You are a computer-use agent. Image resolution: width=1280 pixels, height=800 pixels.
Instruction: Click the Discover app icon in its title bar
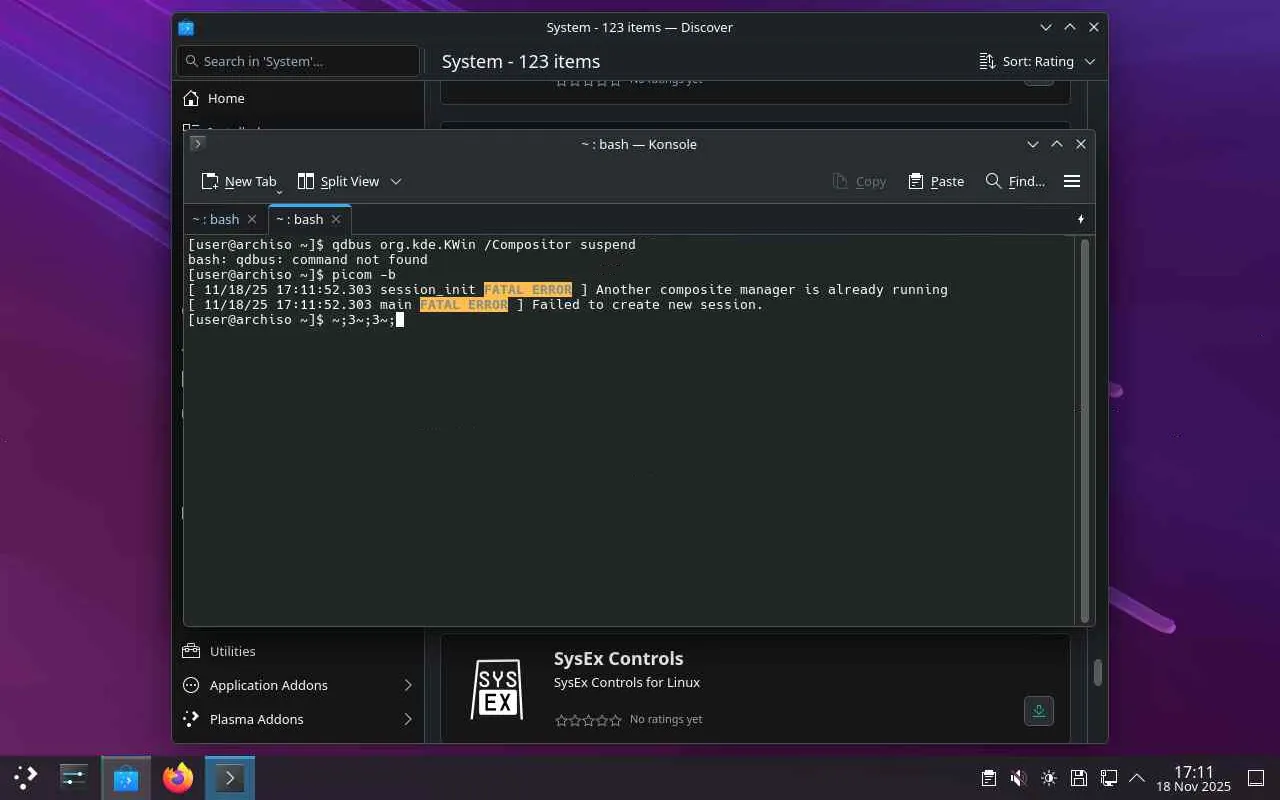pos(186,27)
